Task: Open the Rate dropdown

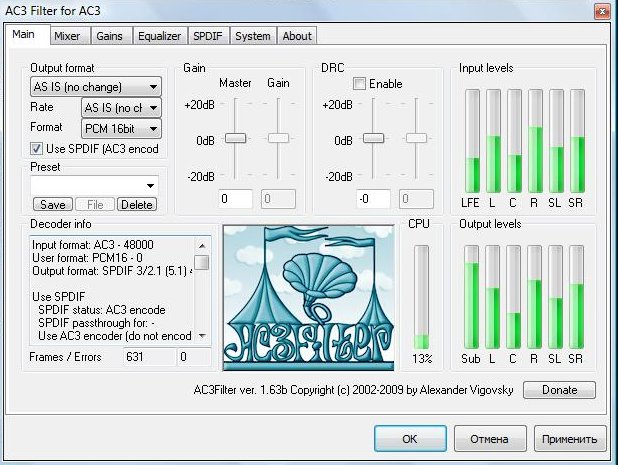Action: click(121, 108)
